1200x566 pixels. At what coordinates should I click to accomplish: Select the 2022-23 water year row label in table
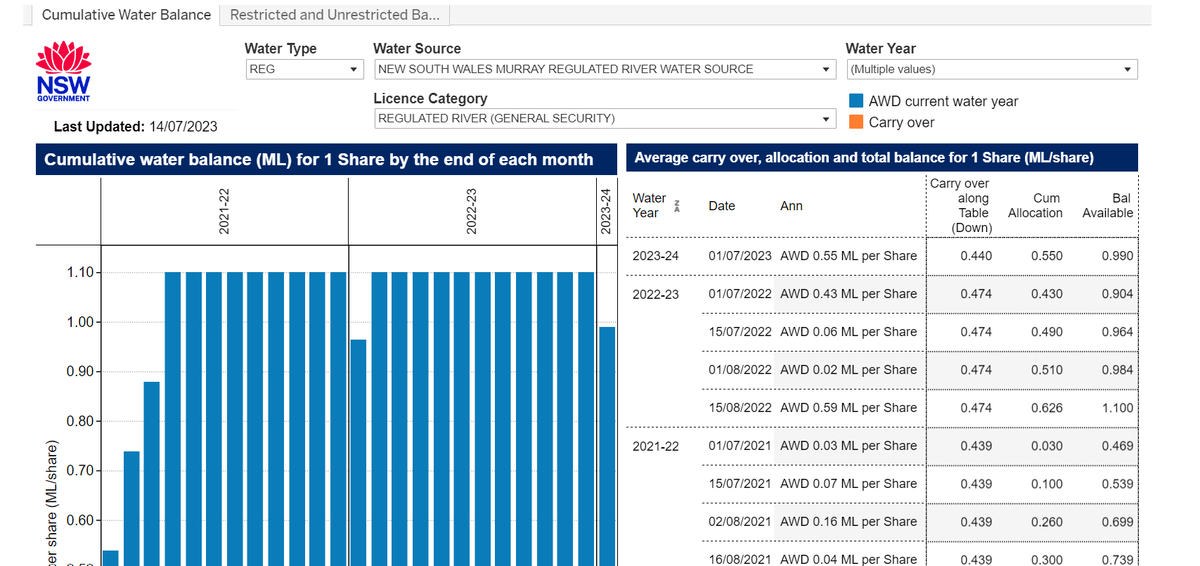tap(655, 294)
